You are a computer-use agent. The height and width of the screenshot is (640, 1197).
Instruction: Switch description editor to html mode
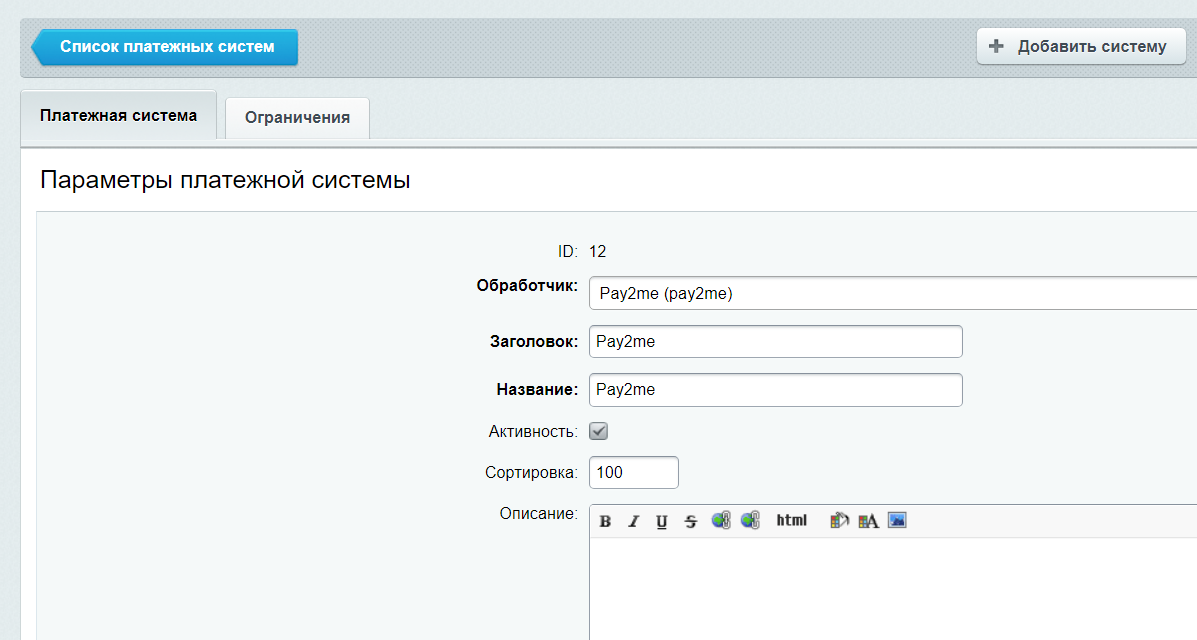tap(791, 520)
